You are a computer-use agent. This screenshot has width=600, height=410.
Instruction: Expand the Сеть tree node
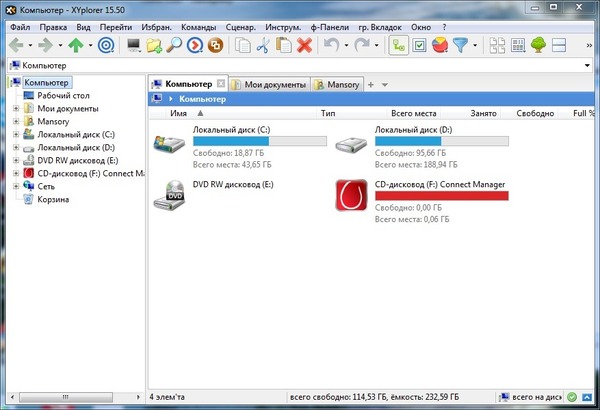(x=16, y=186)
